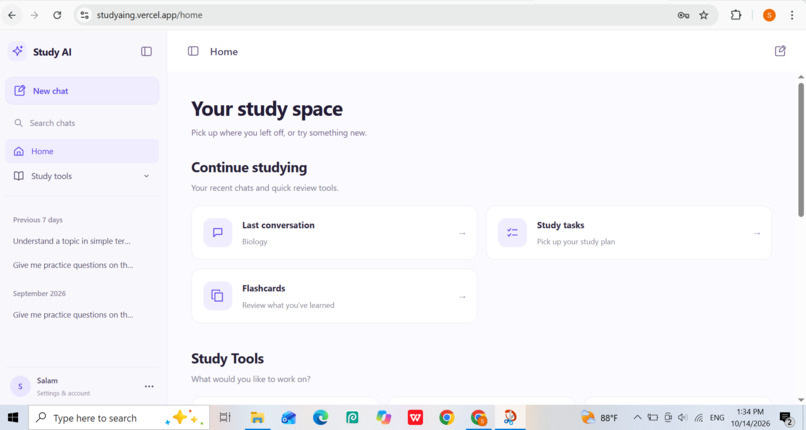Click the orange Chrome profile avatar

click(x=769, y=15)
